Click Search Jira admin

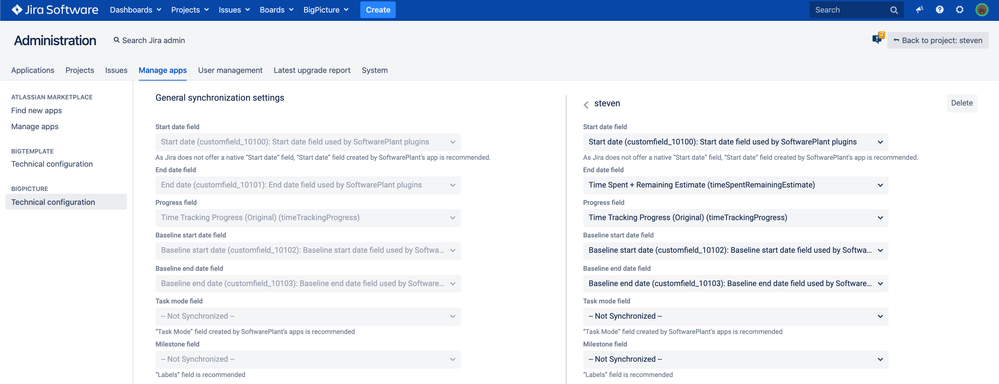tap(149, 40)
